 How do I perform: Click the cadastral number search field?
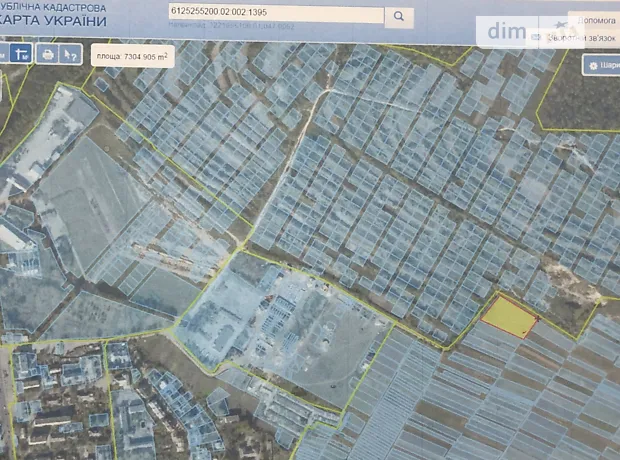277,16
